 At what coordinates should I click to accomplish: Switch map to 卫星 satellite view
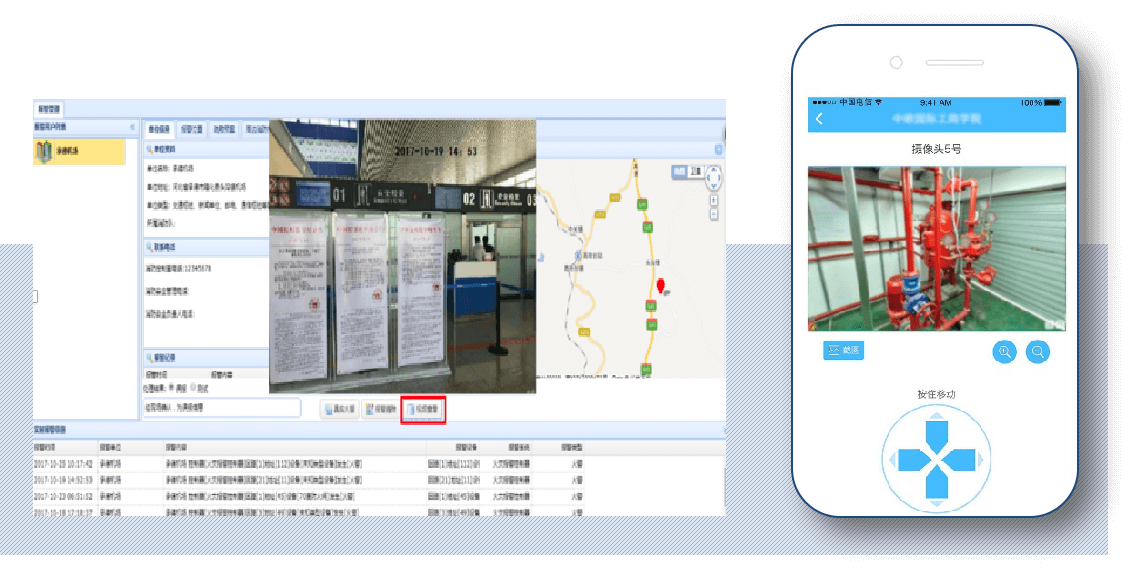coord(696,172)
